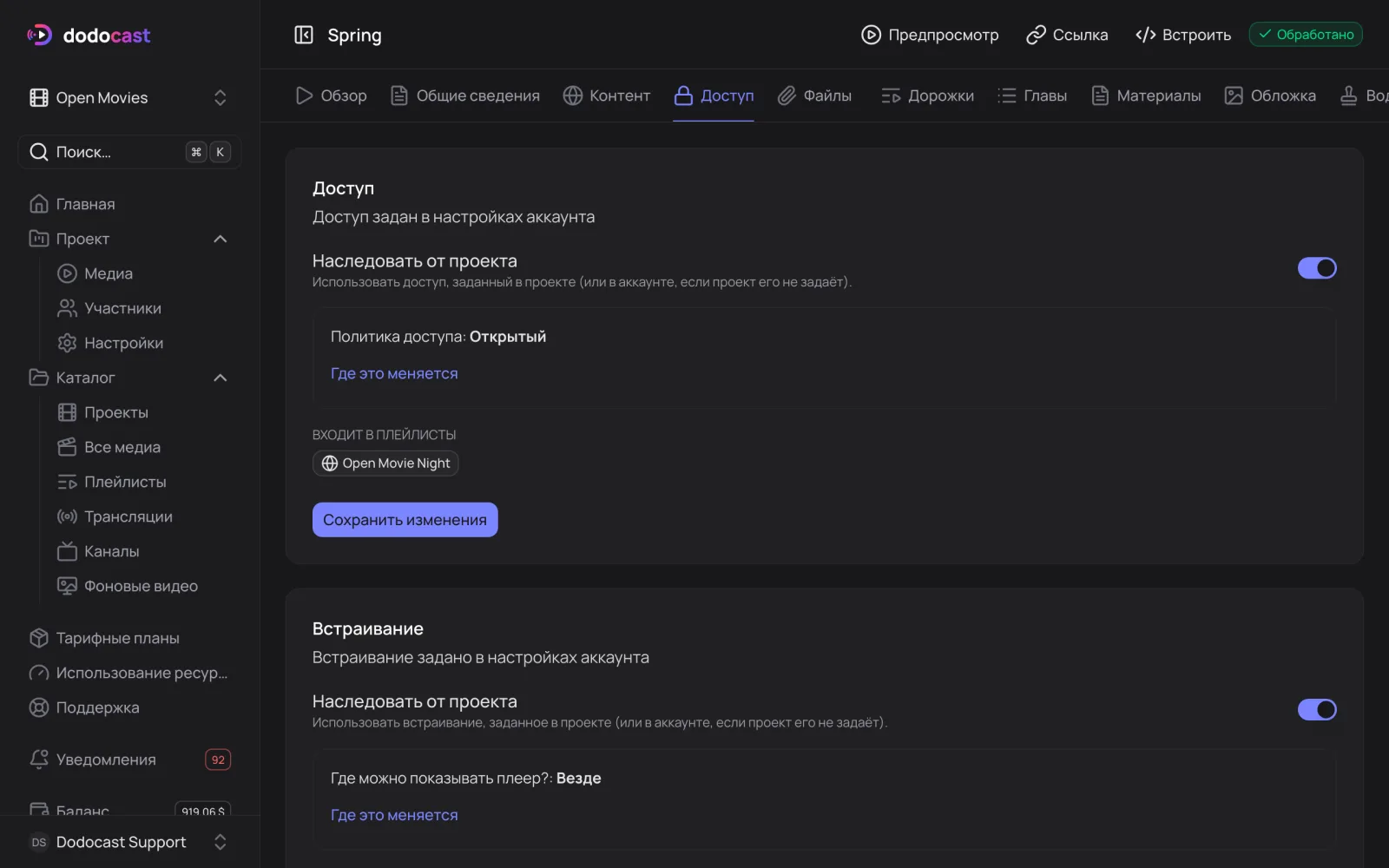Open Настройки gear in sidebar

110,343
